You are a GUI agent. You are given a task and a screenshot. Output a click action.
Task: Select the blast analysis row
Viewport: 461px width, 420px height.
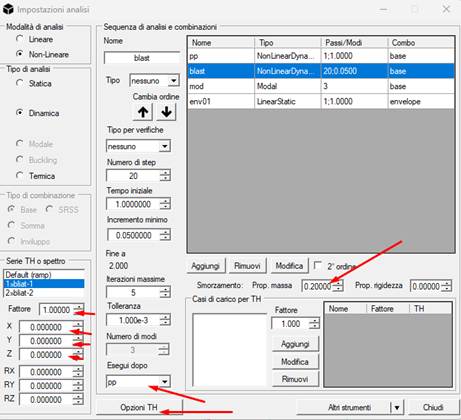(321, 71)
